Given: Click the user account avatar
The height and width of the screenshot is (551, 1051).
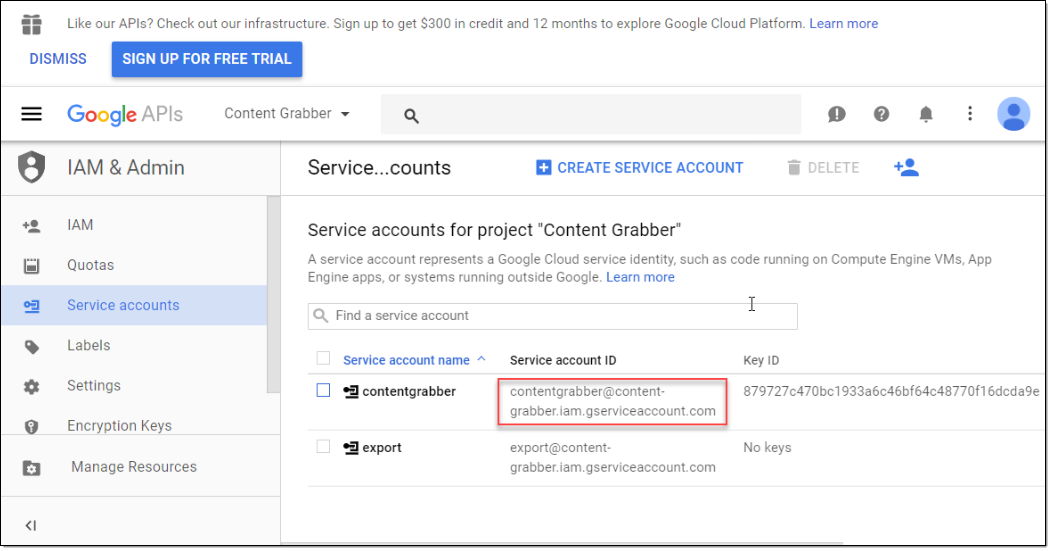Looking at the screenshot, I should (x=1013, y=114).
